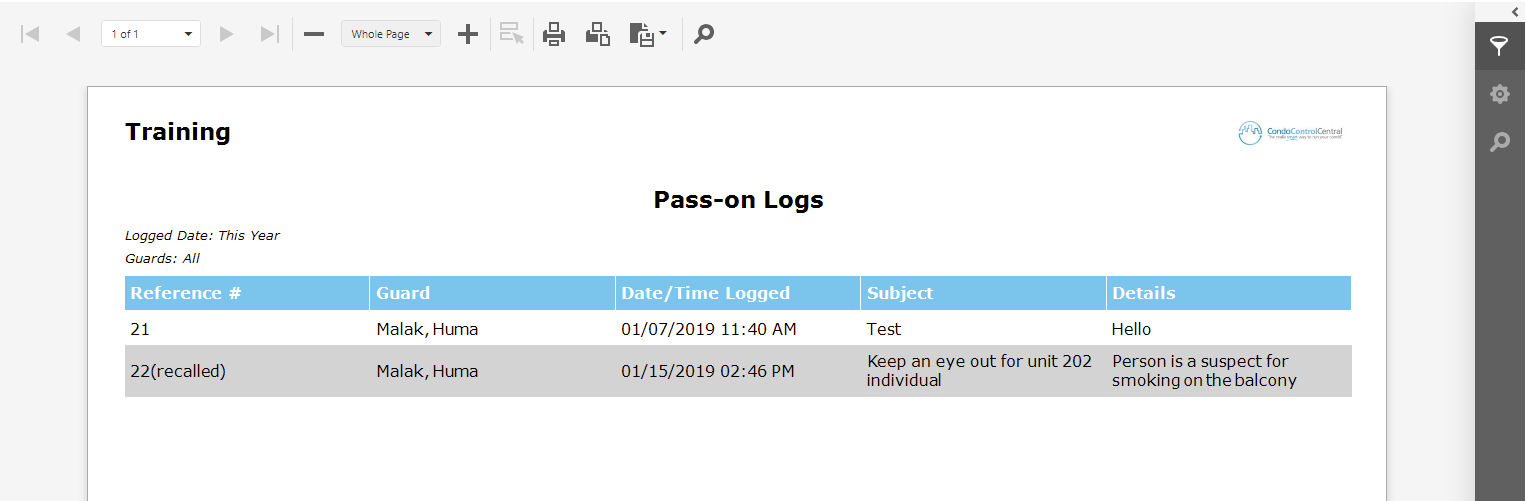Click the print page icon beside the printer
Image resolution: width=1526 pixels, height=501 pixels.
point(598,34)
